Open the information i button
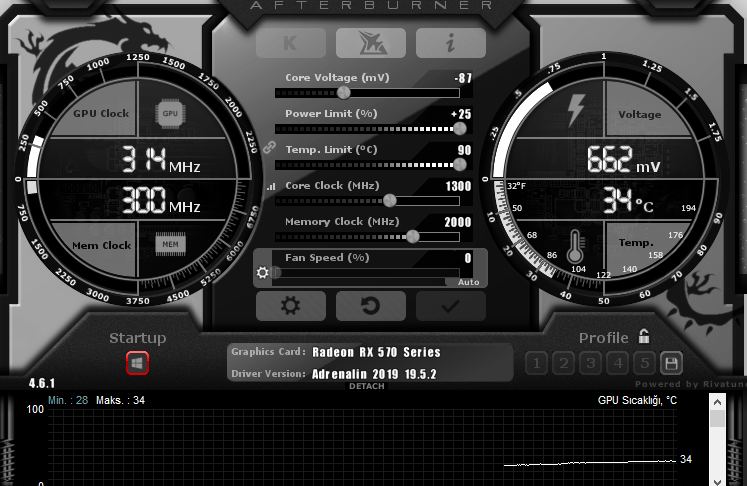The width and height of the screenshot is (747, 486). click(x=451, y=43)
